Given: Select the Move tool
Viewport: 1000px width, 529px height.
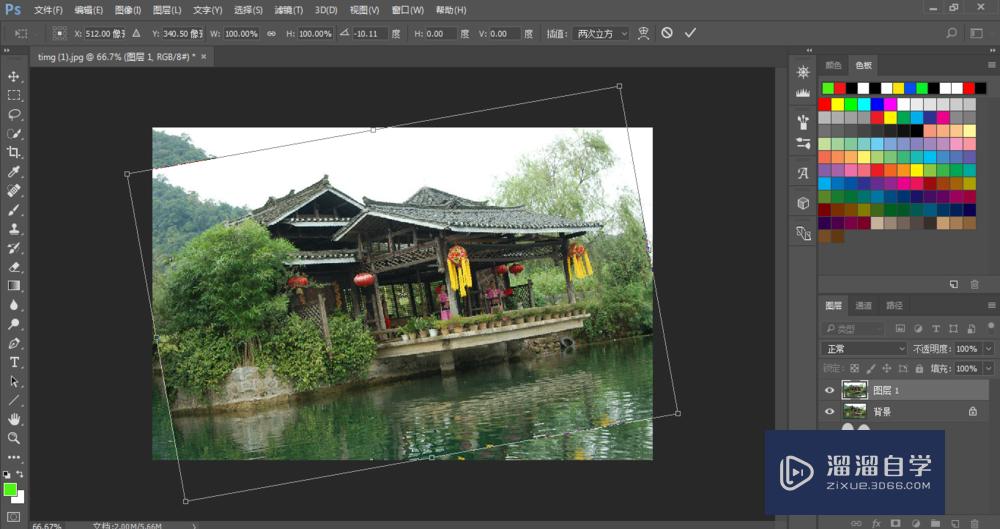Looking at the screenshot, I should [14, 77].
